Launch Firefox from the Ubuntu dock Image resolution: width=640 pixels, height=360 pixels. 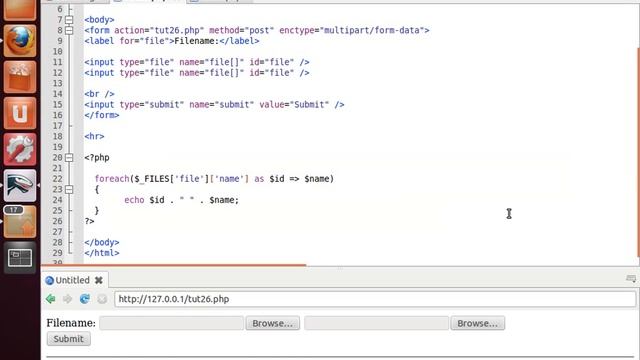[x=20, y=40]
